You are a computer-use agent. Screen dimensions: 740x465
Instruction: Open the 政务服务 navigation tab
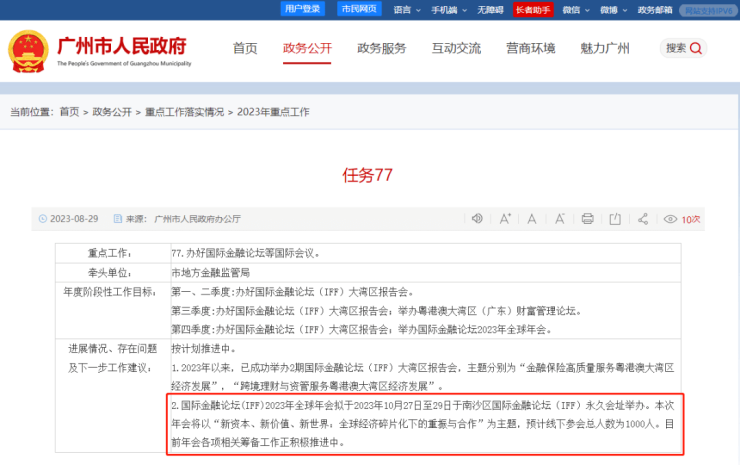382,48
